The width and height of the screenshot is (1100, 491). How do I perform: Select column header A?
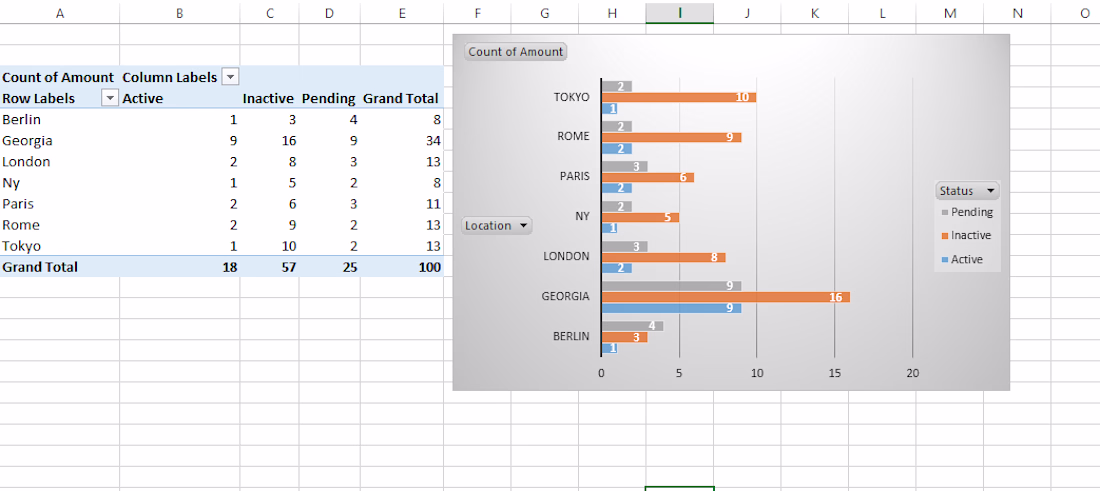tap(60, 13)
